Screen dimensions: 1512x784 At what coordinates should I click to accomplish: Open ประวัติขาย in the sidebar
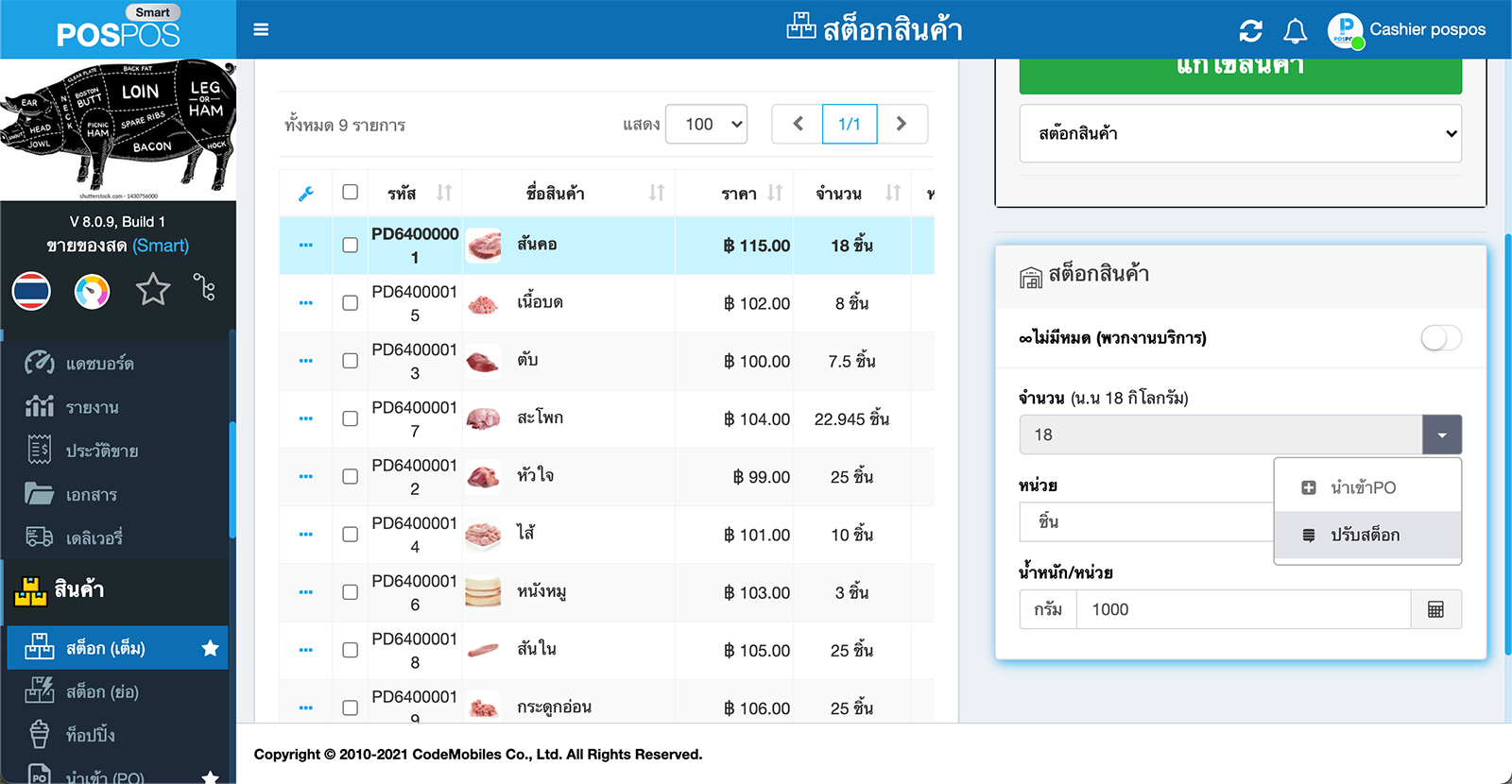point(101,452)
